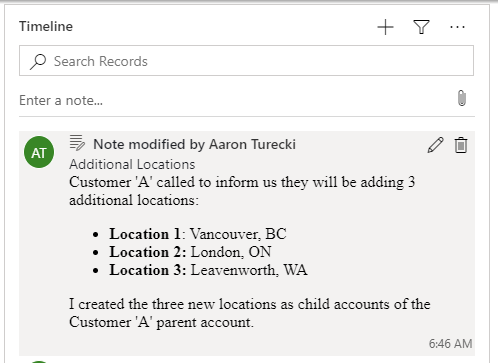The image size is (498, 363).
Task: Click into the Enter a note field
Action: (233, 100)
